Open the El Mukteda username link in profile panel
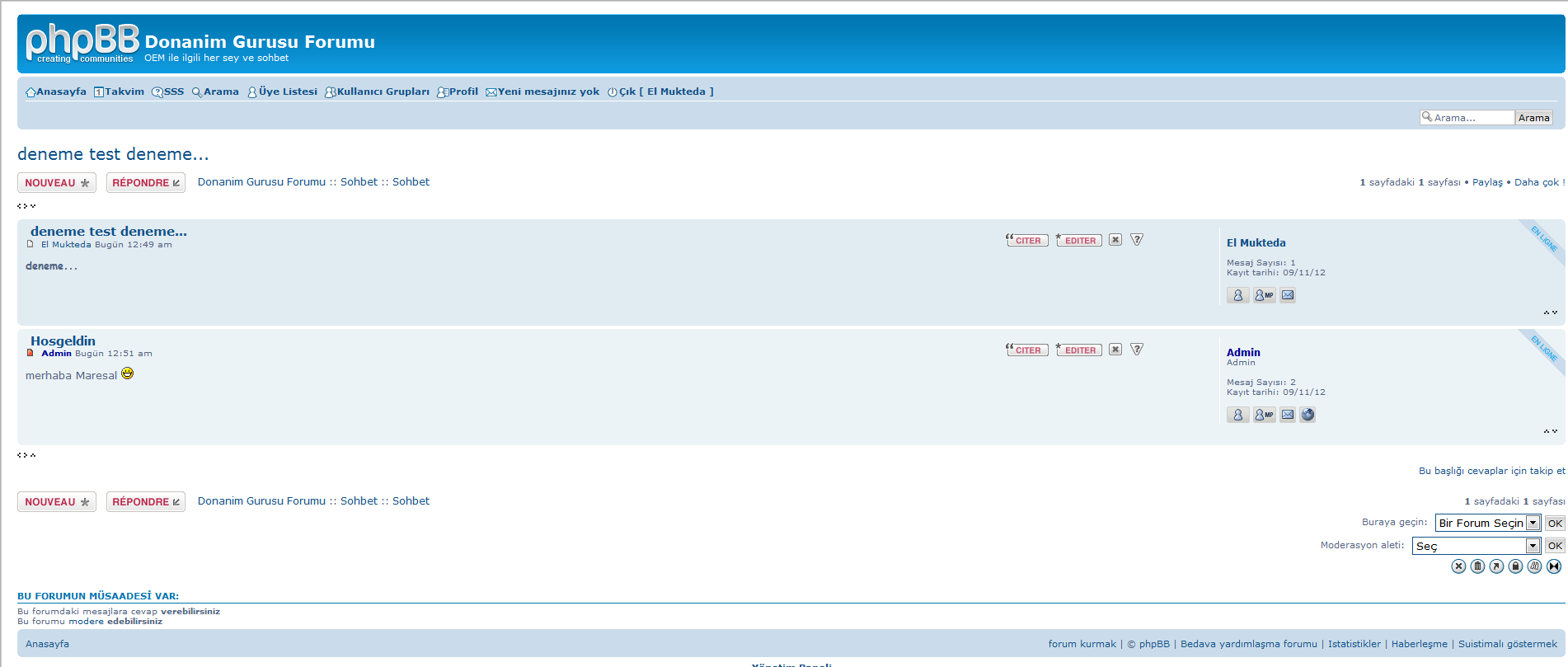Viewport: 1568px width, 667px height. coord(1256,242)
